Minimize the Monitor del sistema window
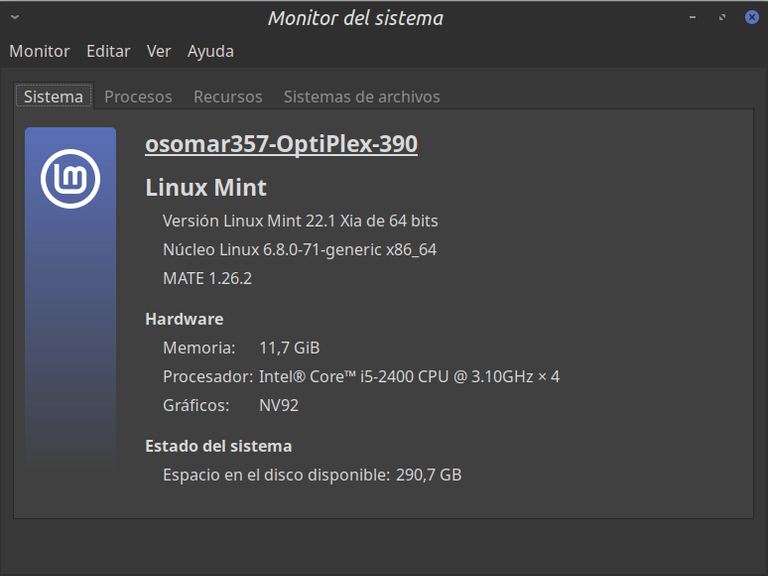The height and width of the screenshot is (576, 768). (x=692, y=17)
